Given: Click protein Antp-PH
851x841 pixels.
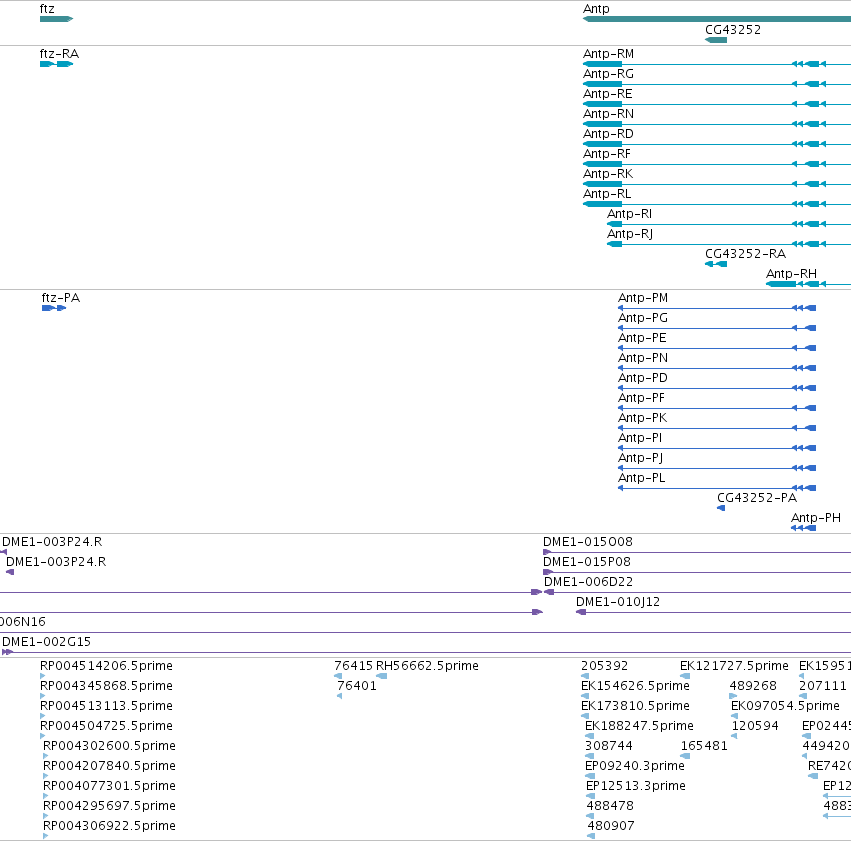Looking at the screenshot, I should tap(816, 518).
